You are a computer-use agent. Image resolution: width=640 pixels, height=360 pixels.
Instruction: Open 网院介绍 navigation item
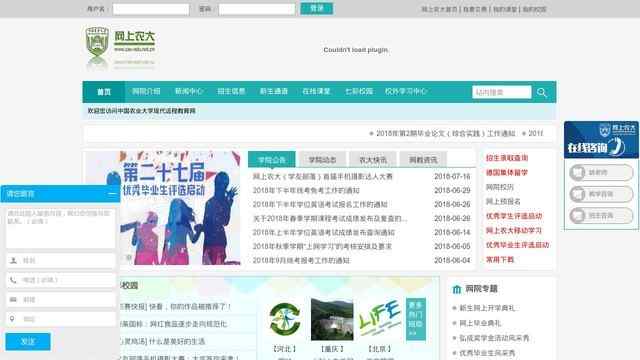click(146, 91)
